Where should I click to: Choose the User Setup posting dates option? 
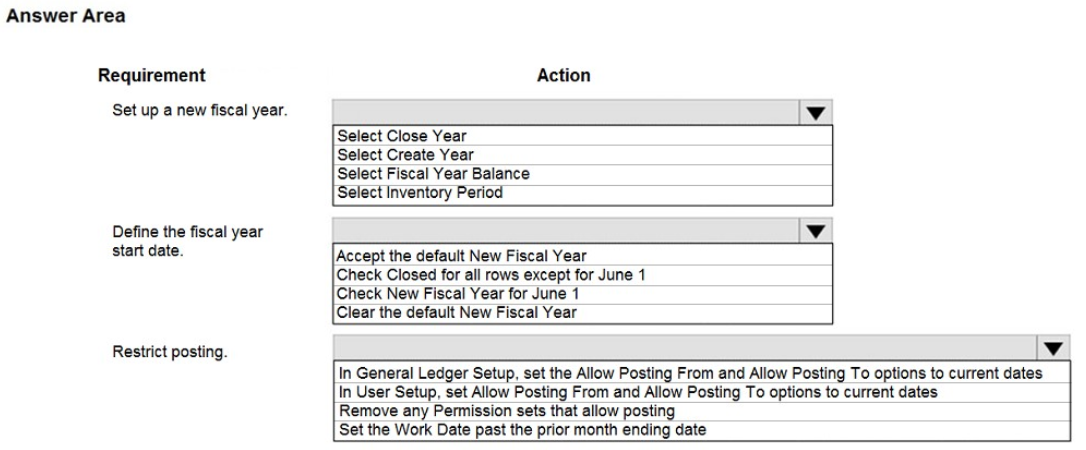pos(637,392)
